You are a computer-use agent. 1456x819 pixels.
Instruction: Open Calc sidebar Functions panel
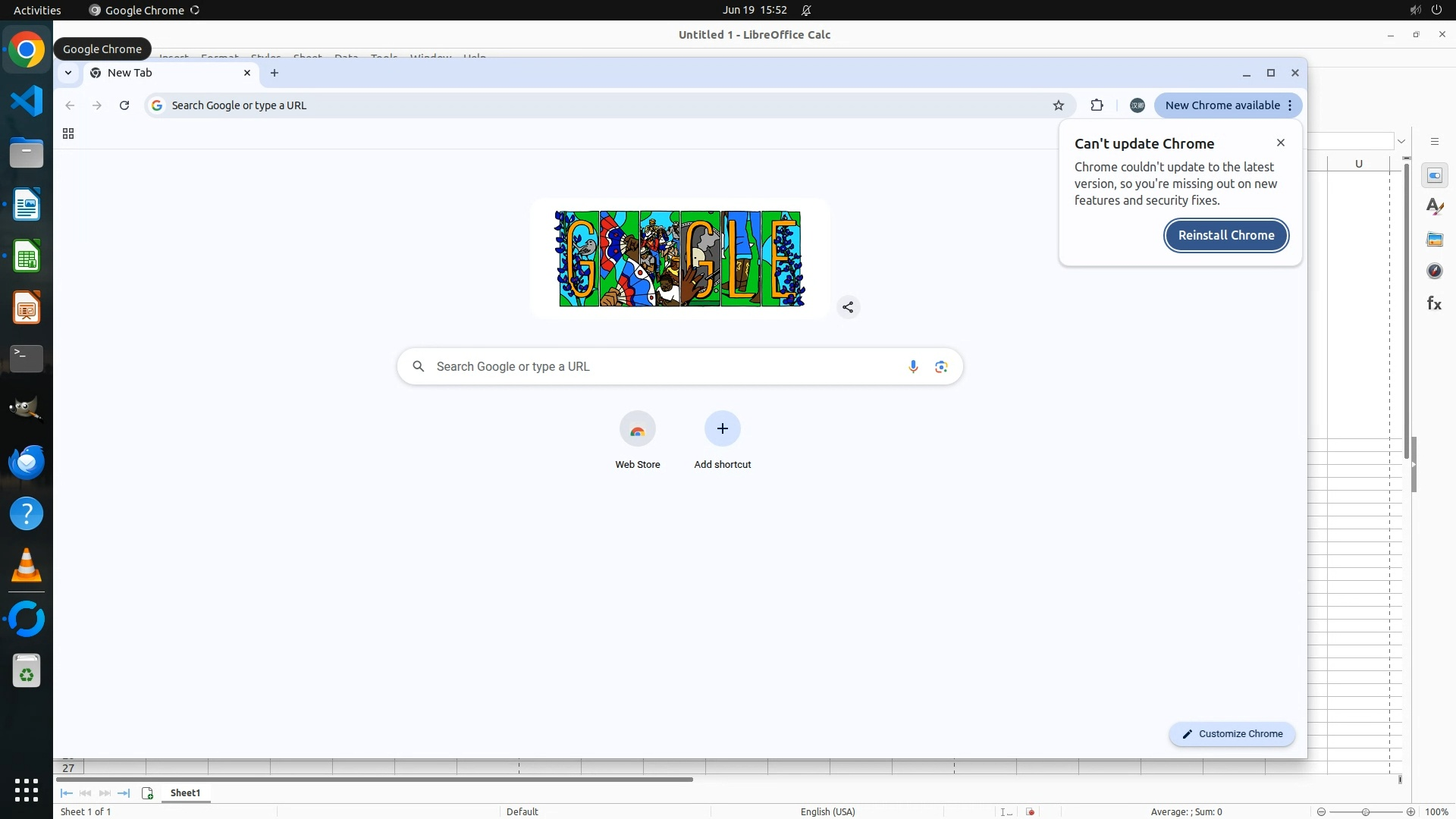tap(1434, 303)
